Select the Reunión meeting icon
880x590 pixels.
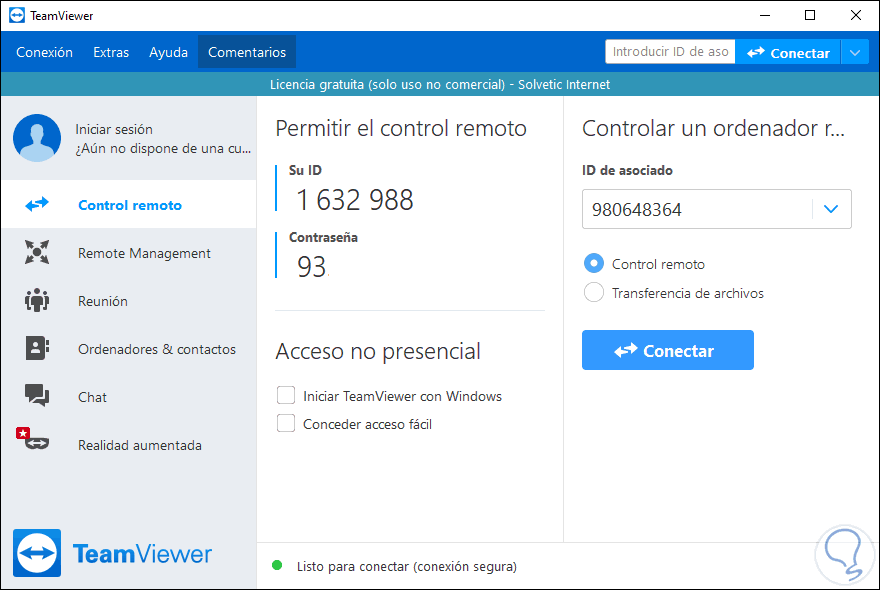[37, 300]
